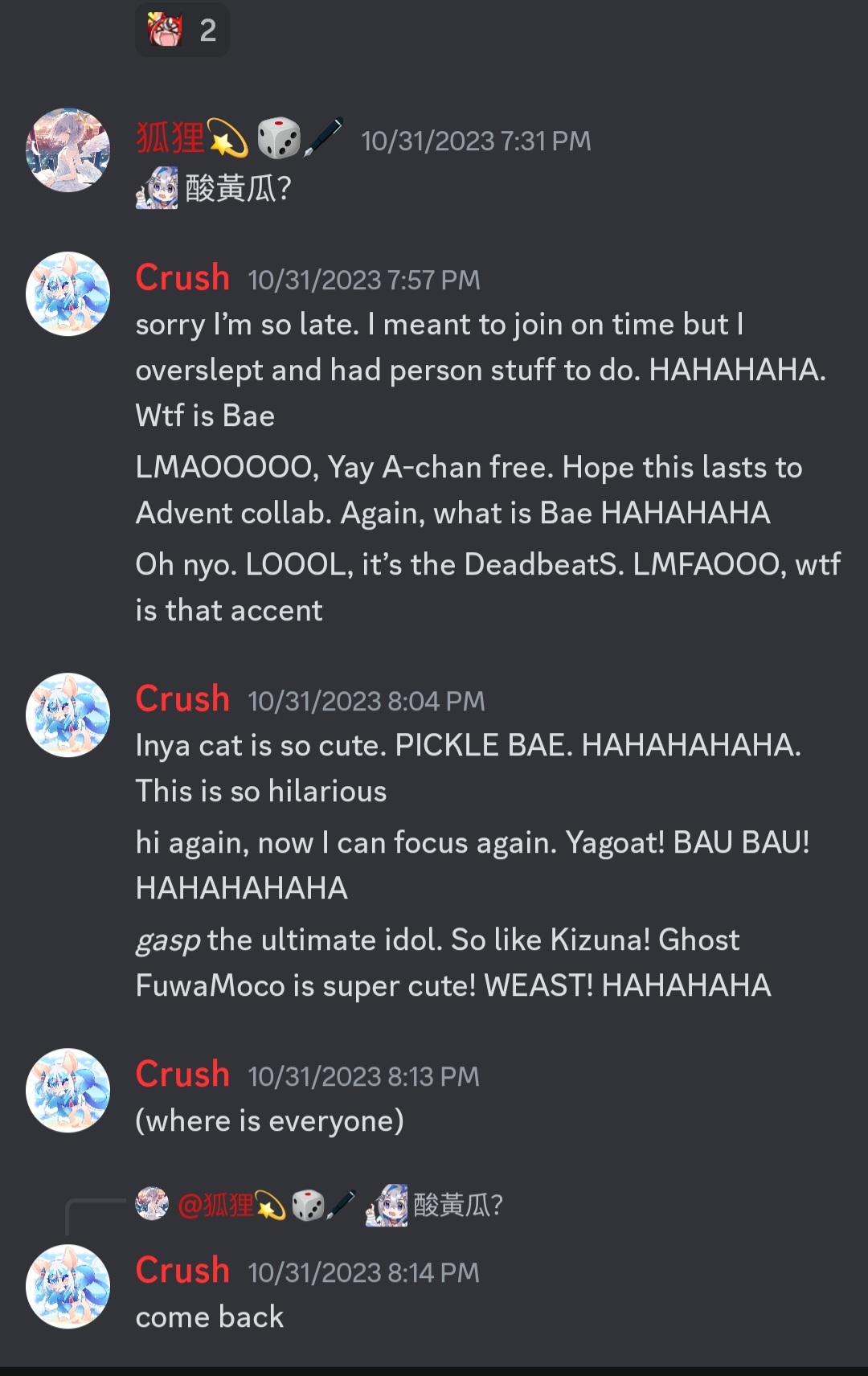Click the 狐狸 username in red

click(170, 137)
